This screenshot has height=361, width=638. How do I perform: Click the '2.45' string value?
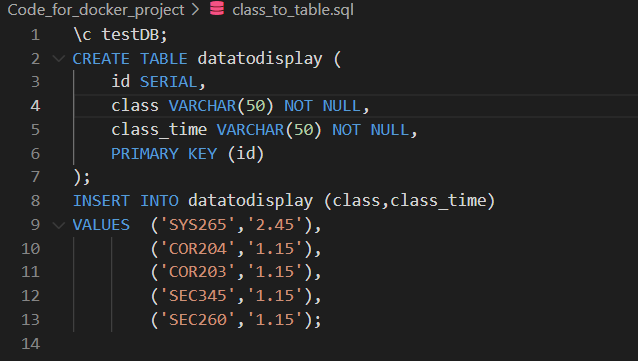[x=275, y=225]
